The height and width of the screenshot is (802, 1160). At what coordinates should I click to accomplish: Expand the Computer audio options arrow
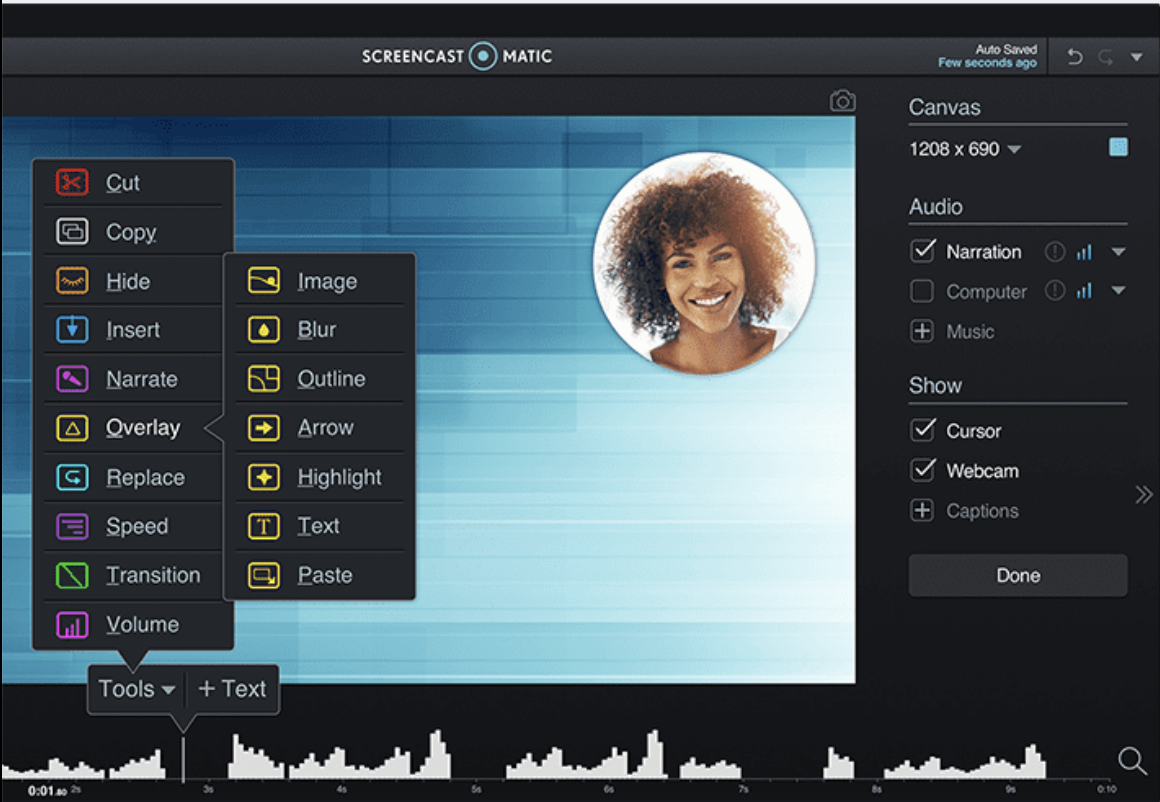(x=1119, y=291)
